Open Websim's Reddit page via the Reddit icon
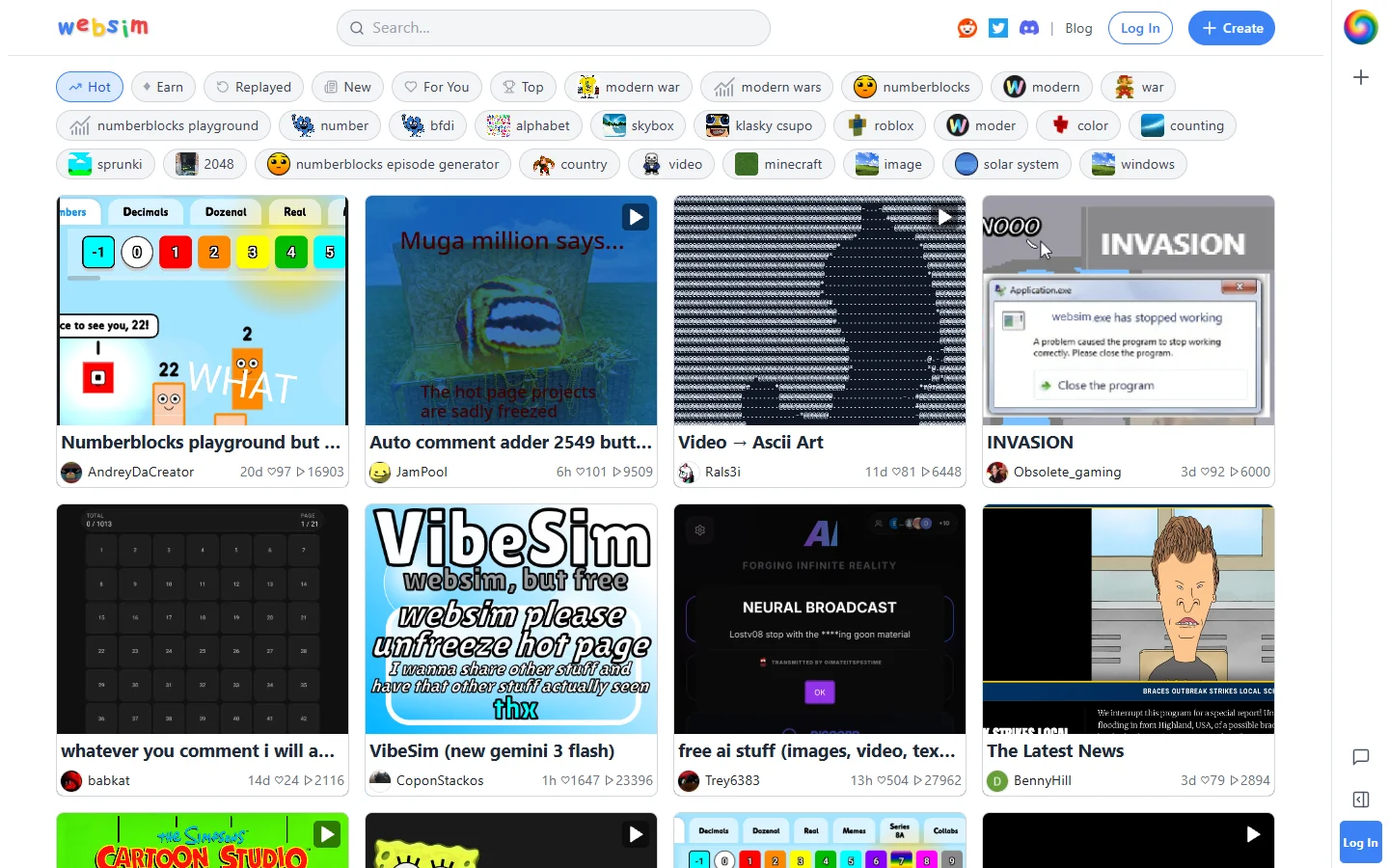This screenshot has width=1389, height=868. (x=967, y=28)
